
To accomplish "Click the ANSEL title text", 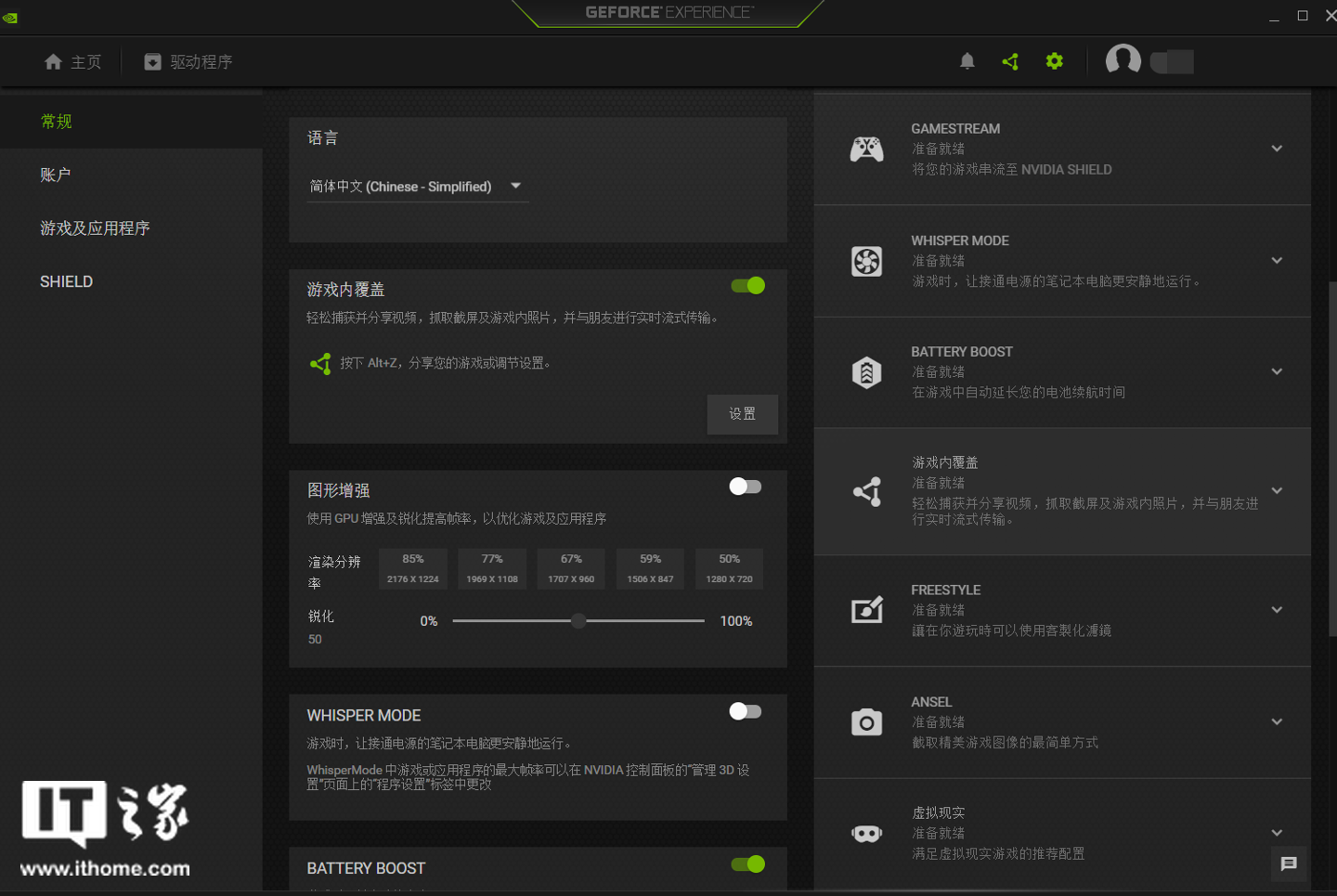I will [931, 702].
